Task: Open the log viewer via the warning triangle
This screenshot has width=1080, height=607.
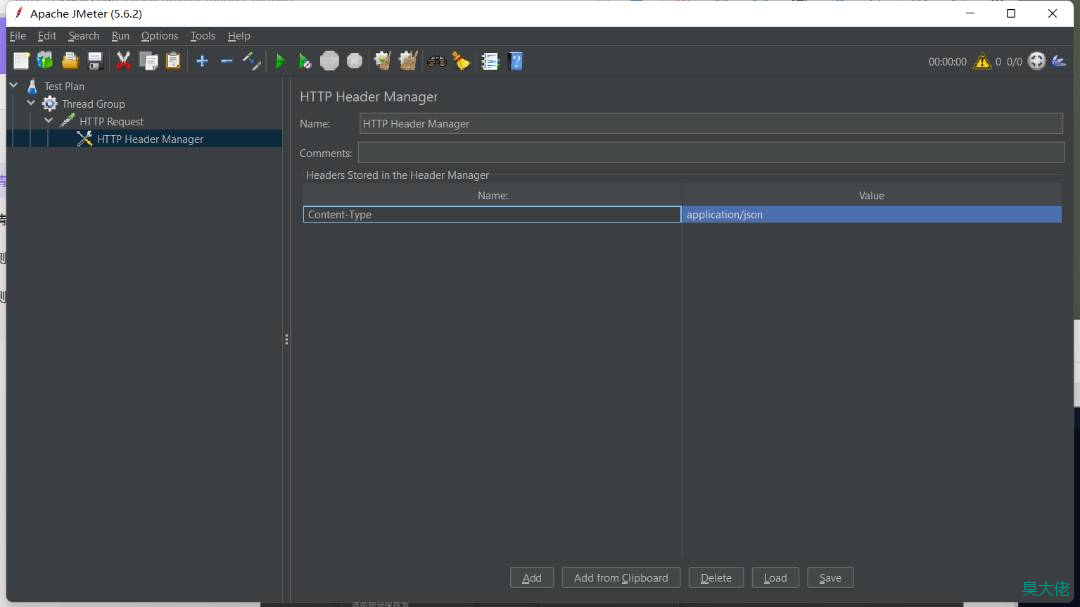Action: (x=982, y=62)
